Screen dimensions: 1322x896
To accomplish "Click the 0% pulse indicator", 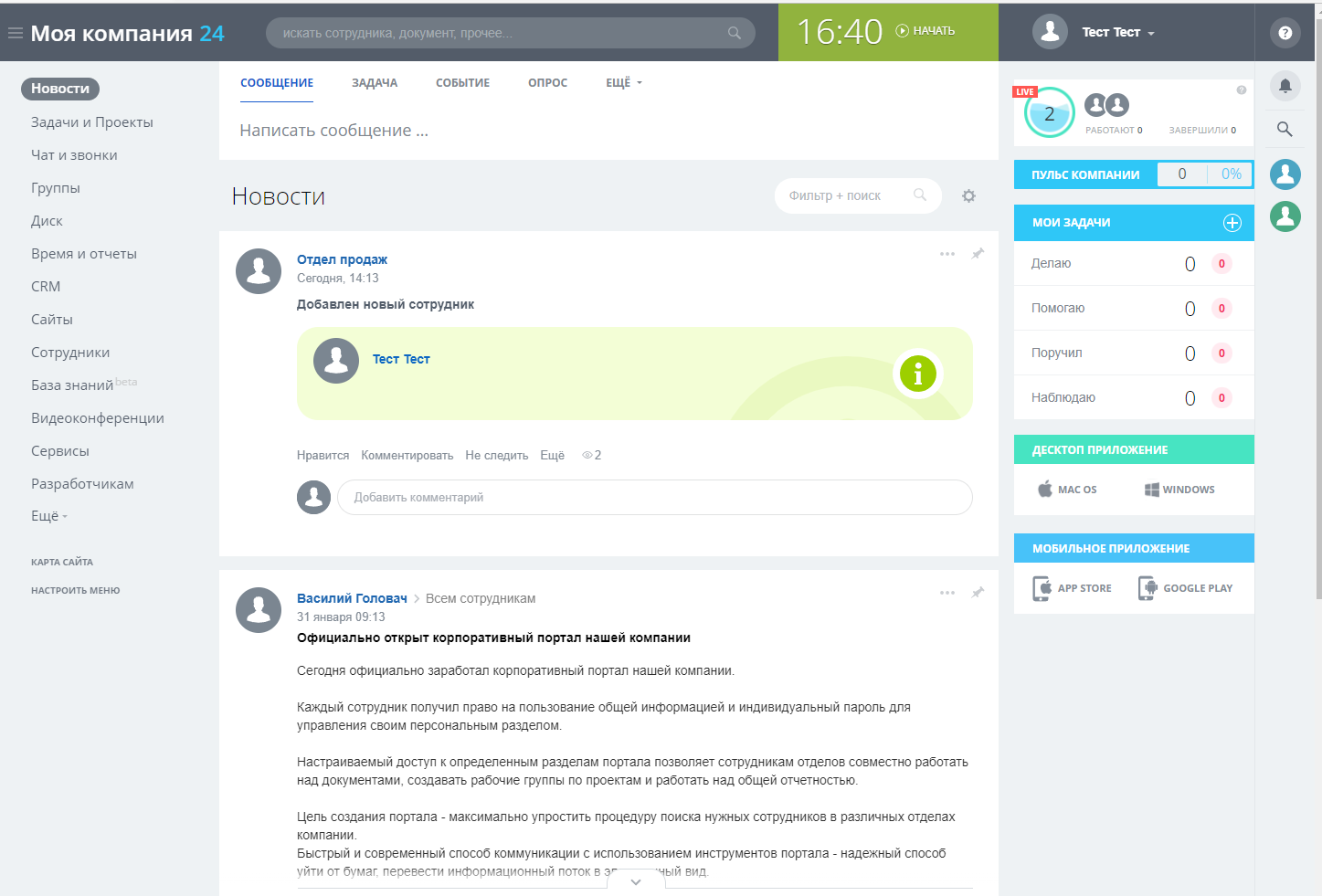I will [1231, 174].
